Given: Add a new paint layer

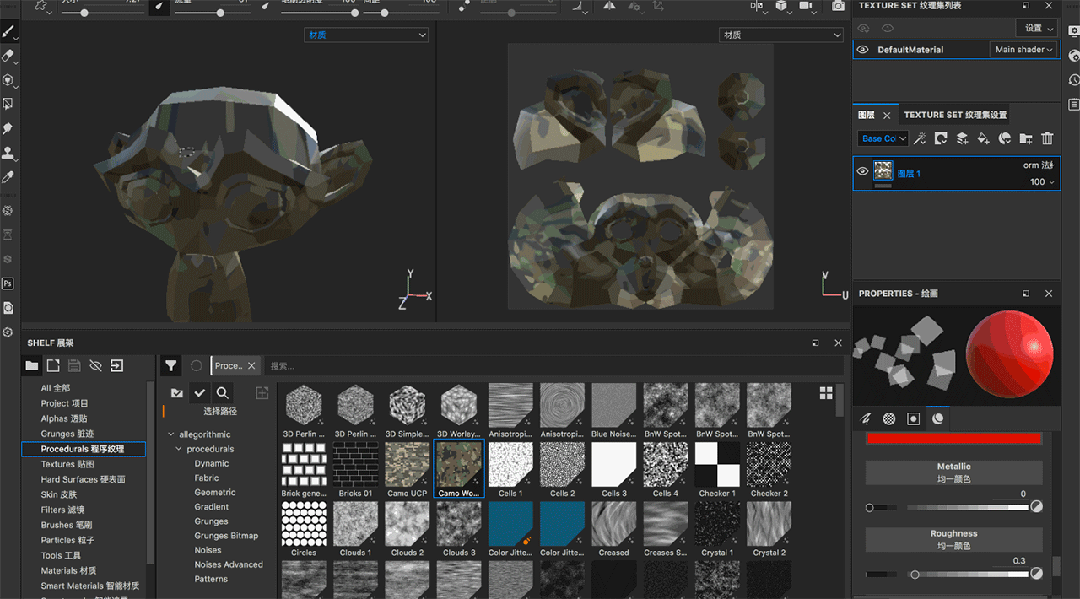Looking at the screenshot, I should (962, 138).
